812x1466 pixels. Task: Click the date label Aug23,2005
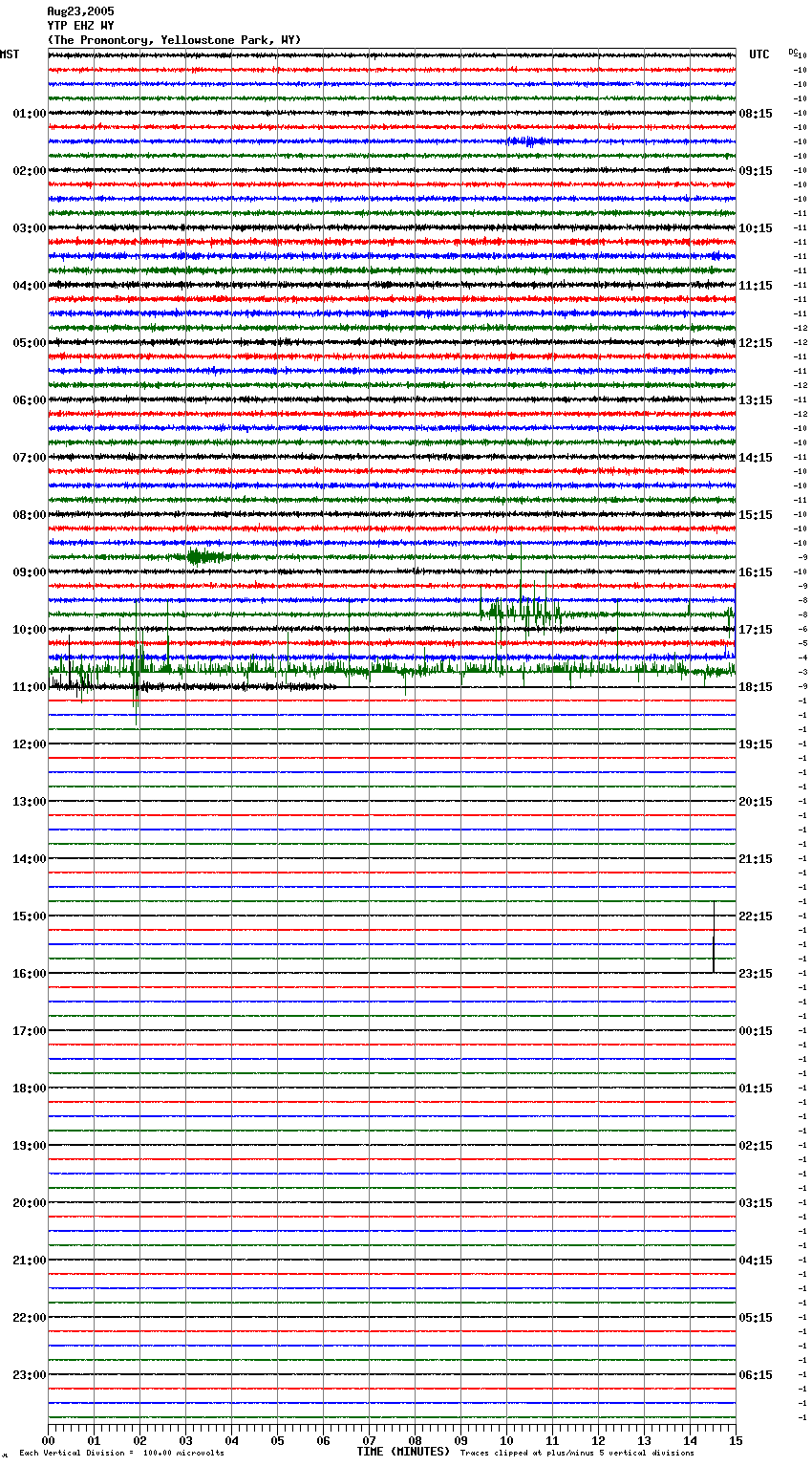point(80,11)
